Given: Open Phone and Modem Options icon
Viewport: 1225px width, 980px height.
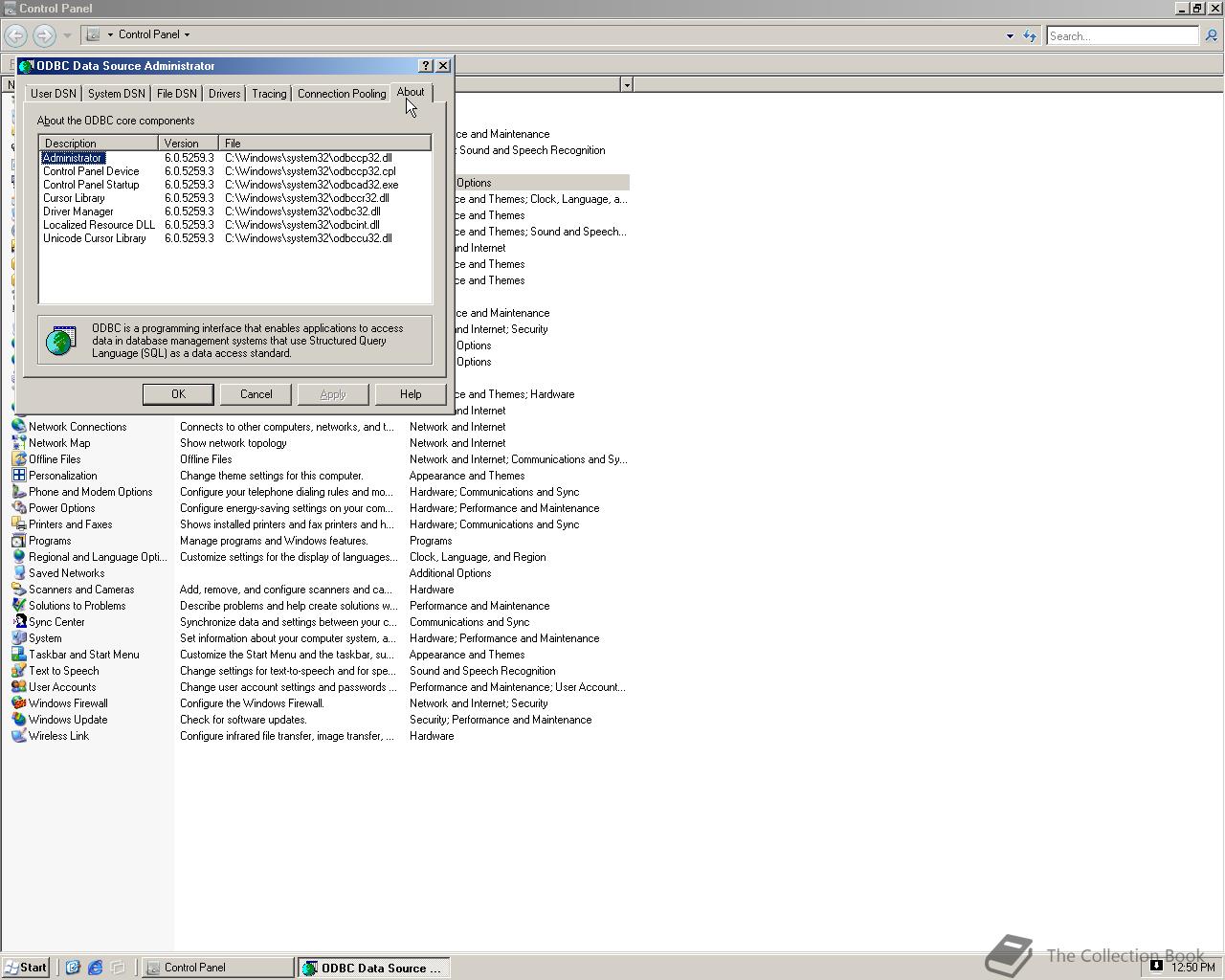Looking at the screenshot, I should click(x=18, y=492).
